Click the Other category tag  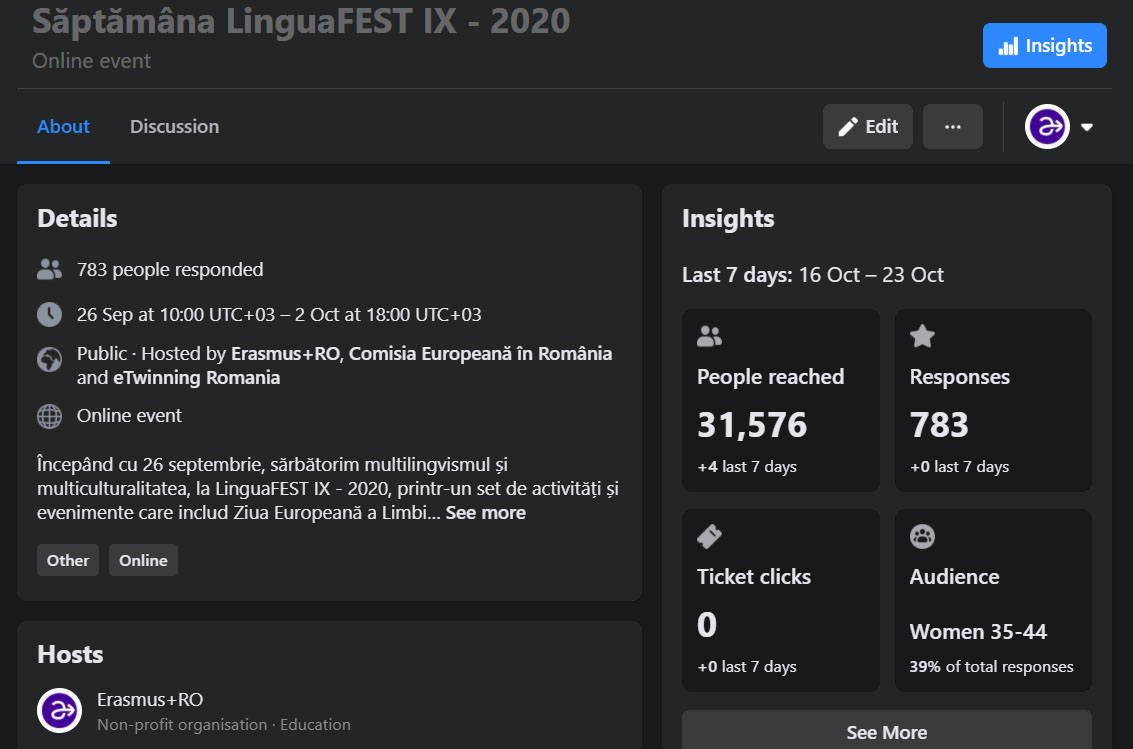(68, 560)
